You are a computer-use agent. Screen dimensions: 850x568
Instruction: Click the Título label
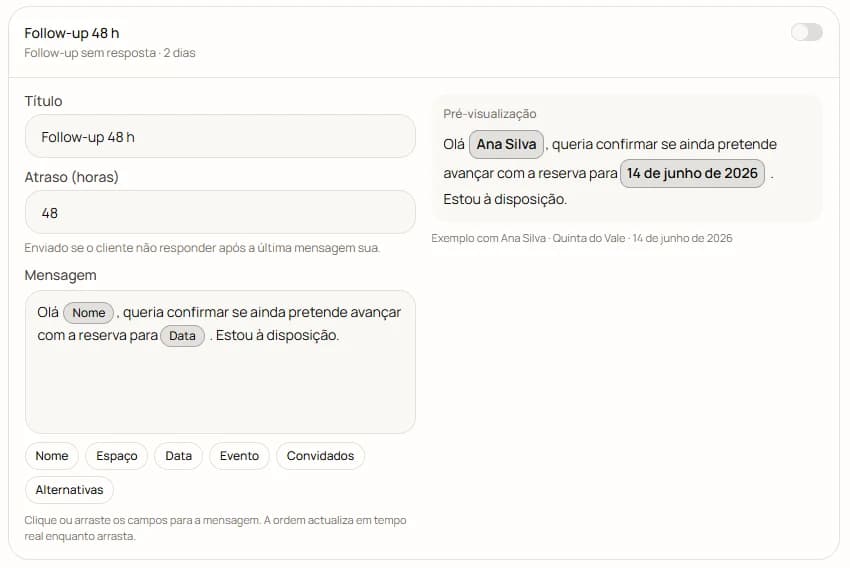click(x=43, y=101)
